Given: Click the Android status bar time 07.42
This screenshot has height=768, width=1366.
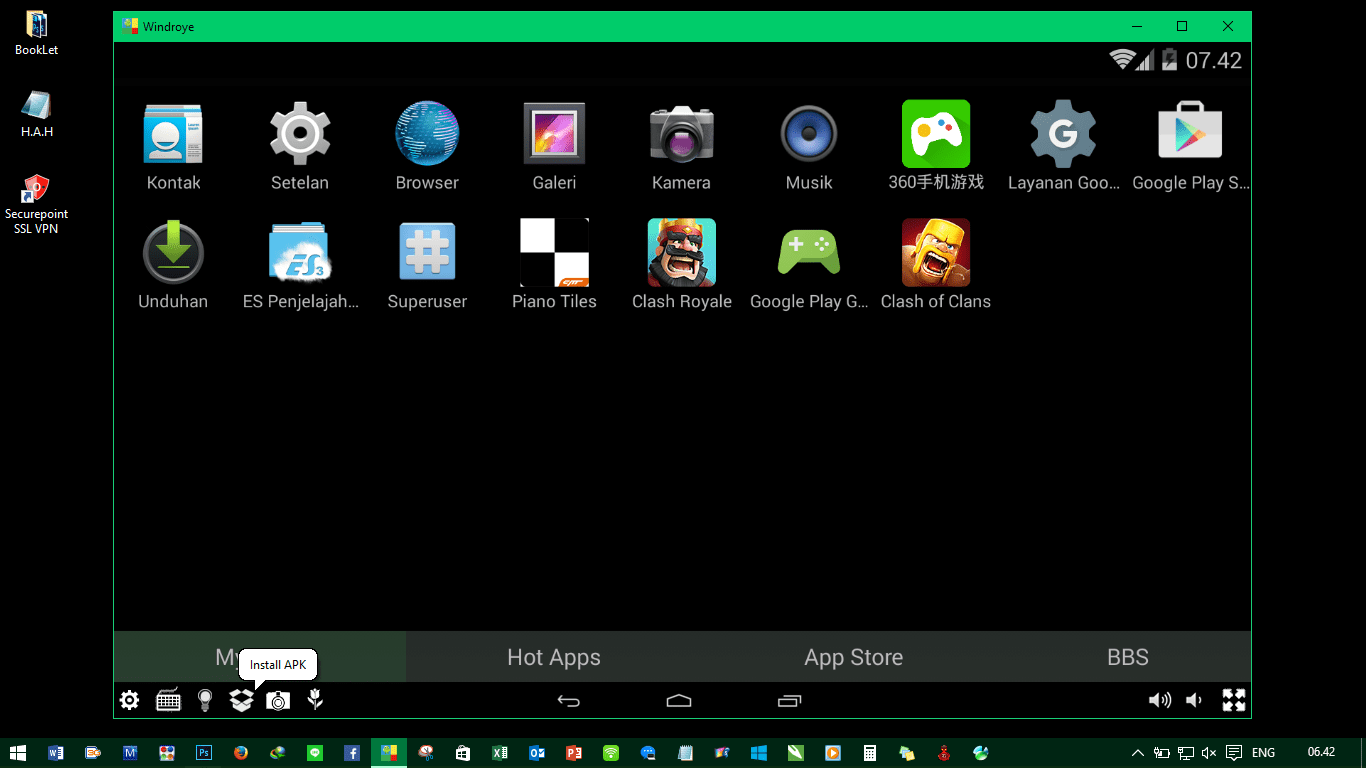Looking at the screenshot, I should click(x=1213, y=60).
